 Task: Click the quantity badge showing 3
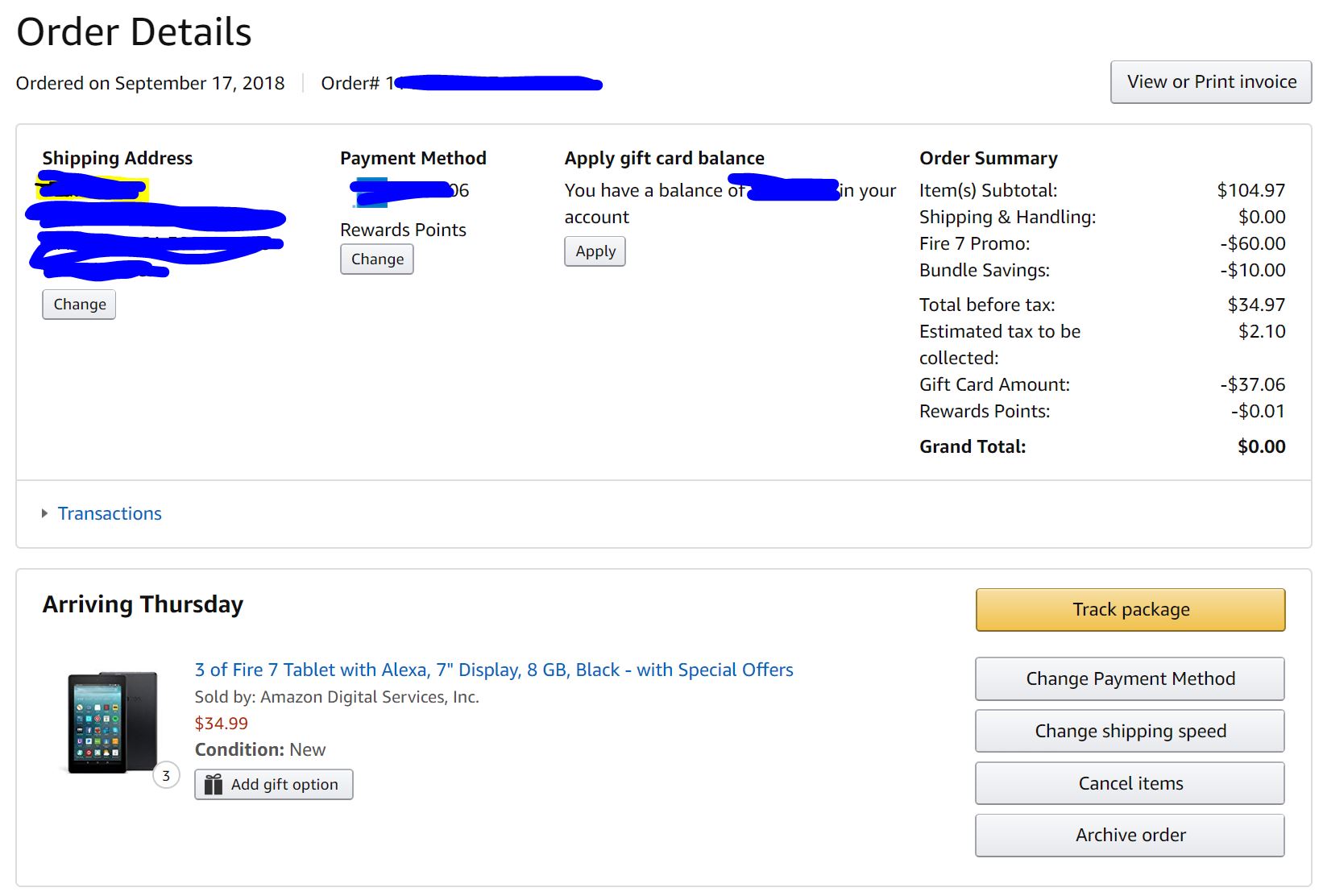pyautogui.click(x=166, y=775)
